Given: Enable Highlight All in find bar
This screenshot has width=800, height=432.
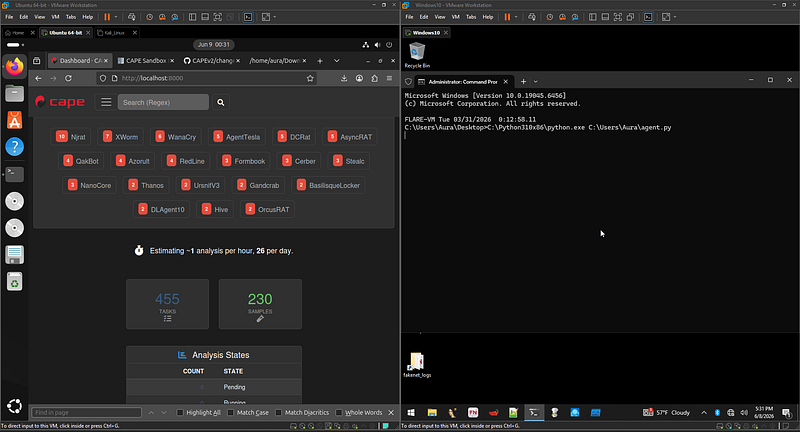Looking at the screenshot, I should click(x=180, y=413).
